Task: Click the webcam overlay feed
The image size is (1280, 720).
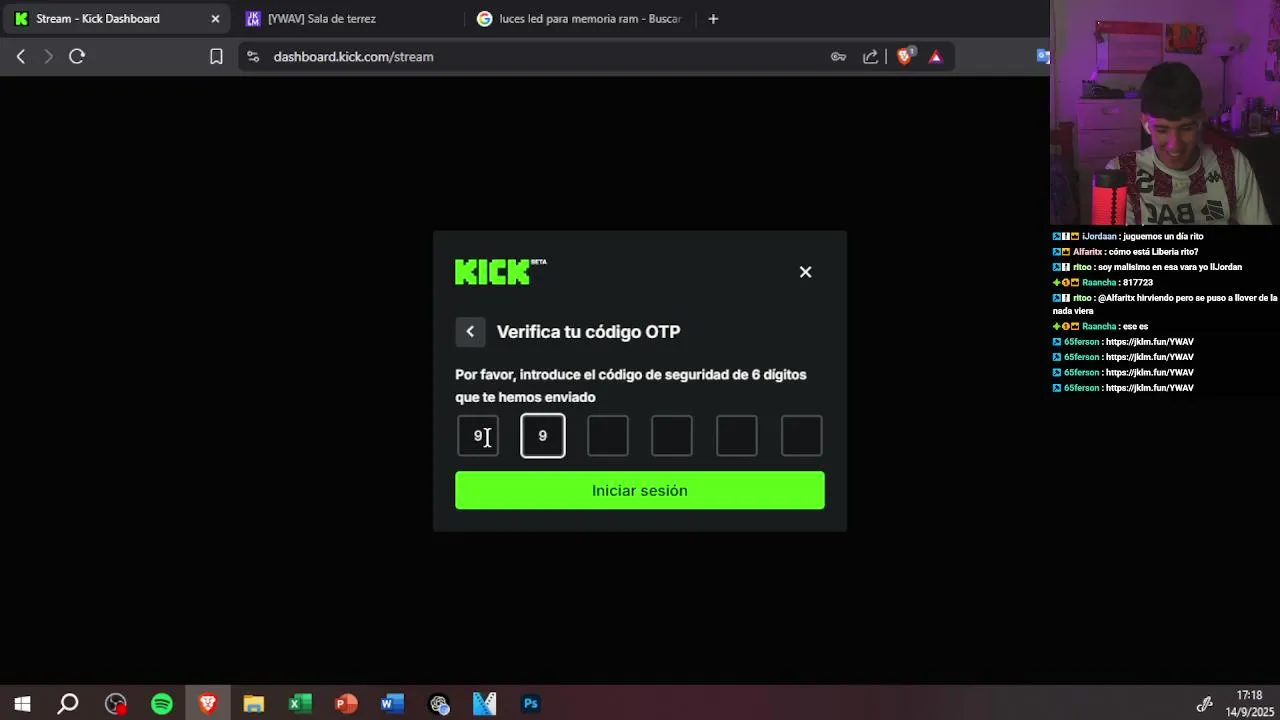Action: coord(1165,113)
